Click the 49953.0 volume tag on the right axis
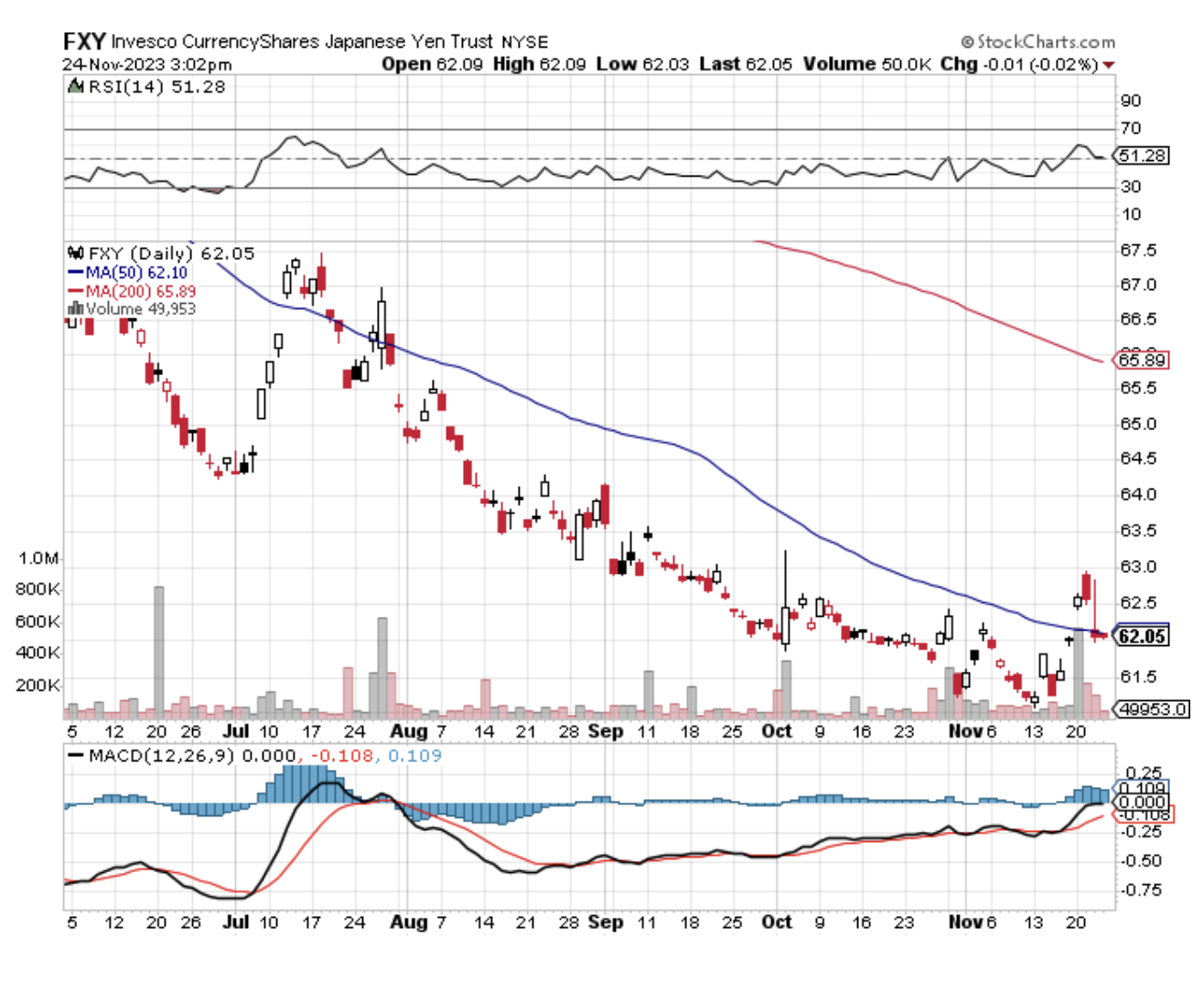The width and height of the screenshot is (1204, 981). coord(1153,709)
